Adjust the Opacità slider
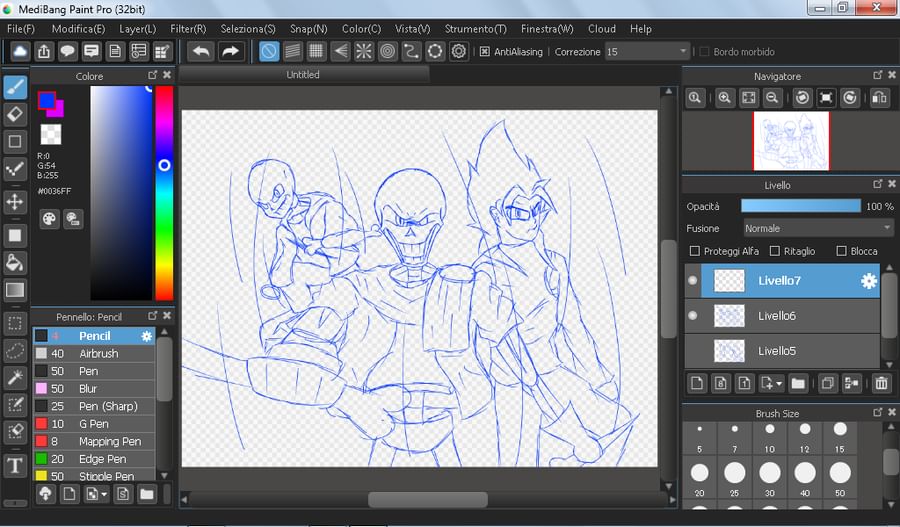 point(801,206)
